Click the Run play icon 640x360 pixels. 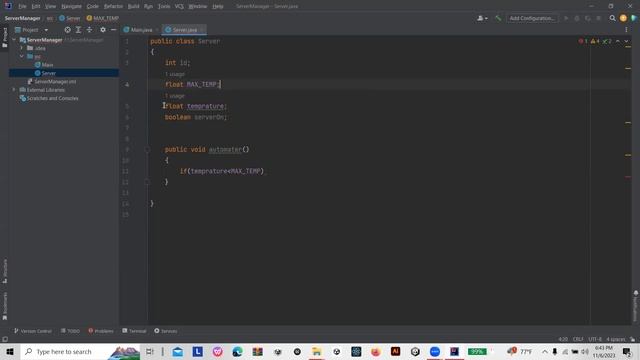click(566, 18)
